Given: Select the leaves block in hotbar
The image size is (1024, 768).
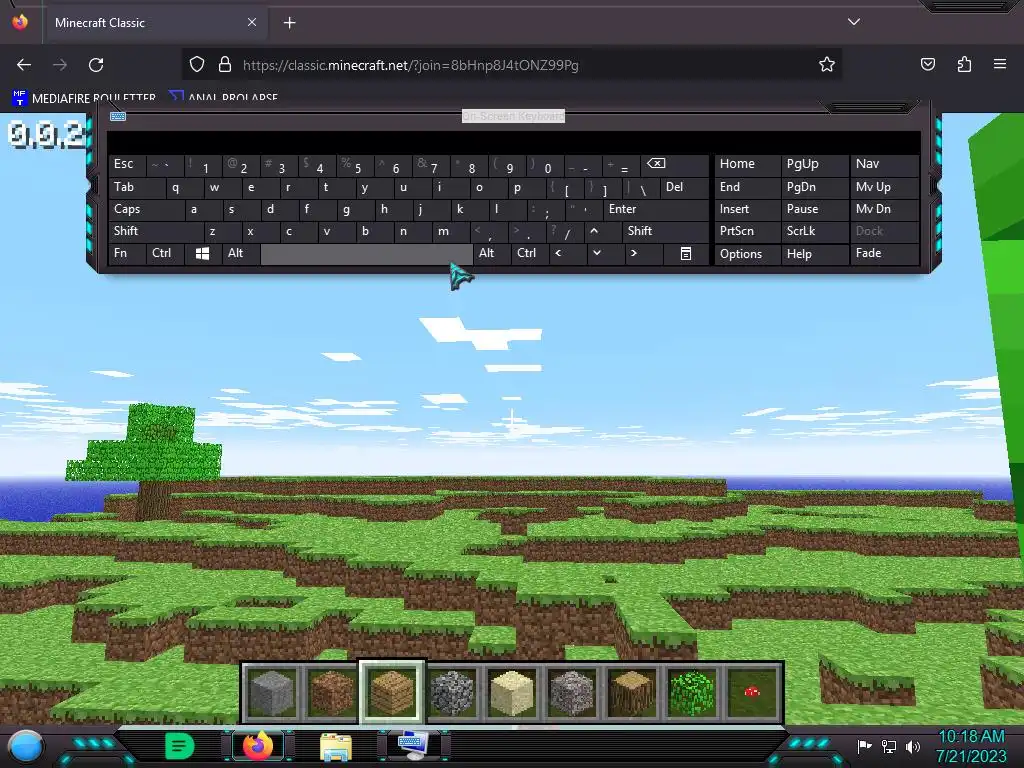Looking at the screenshot, I should (x=692, y=692).
